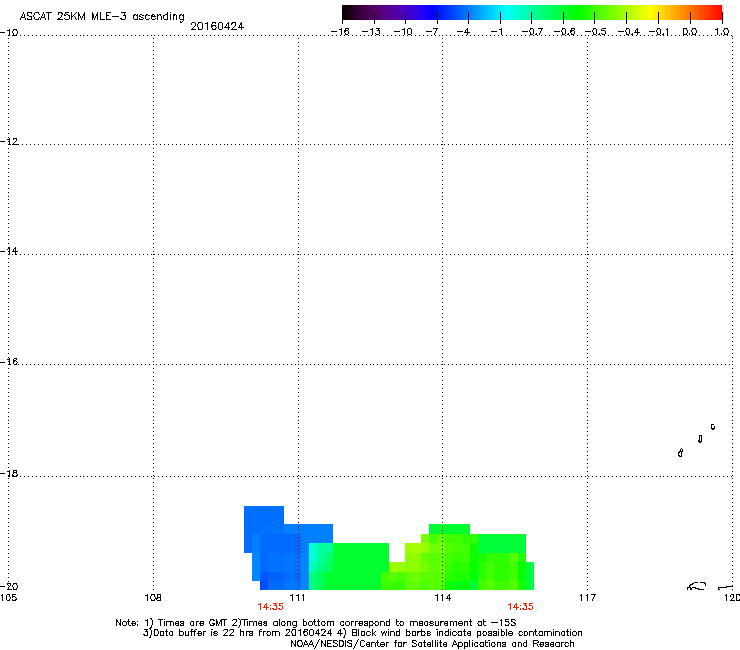The width and height of the screenshot is (740, 650).
Task: Click the latitude axis label -18
Action: point(9,473)
